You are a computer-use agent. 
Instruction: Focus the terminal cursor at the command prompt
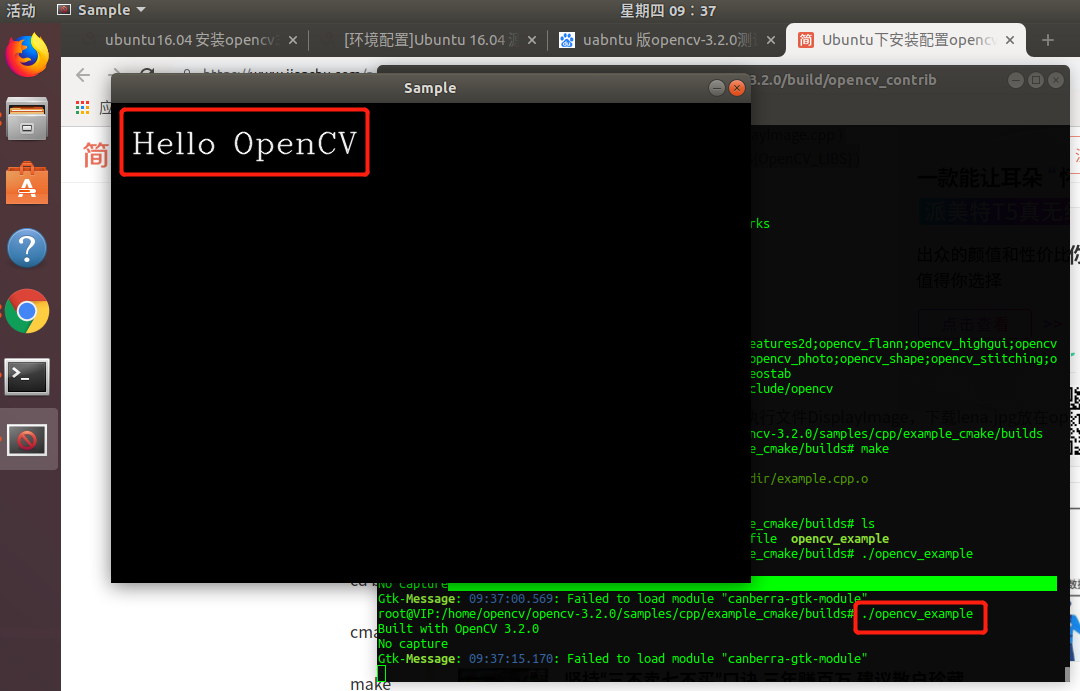click(381, 672)
